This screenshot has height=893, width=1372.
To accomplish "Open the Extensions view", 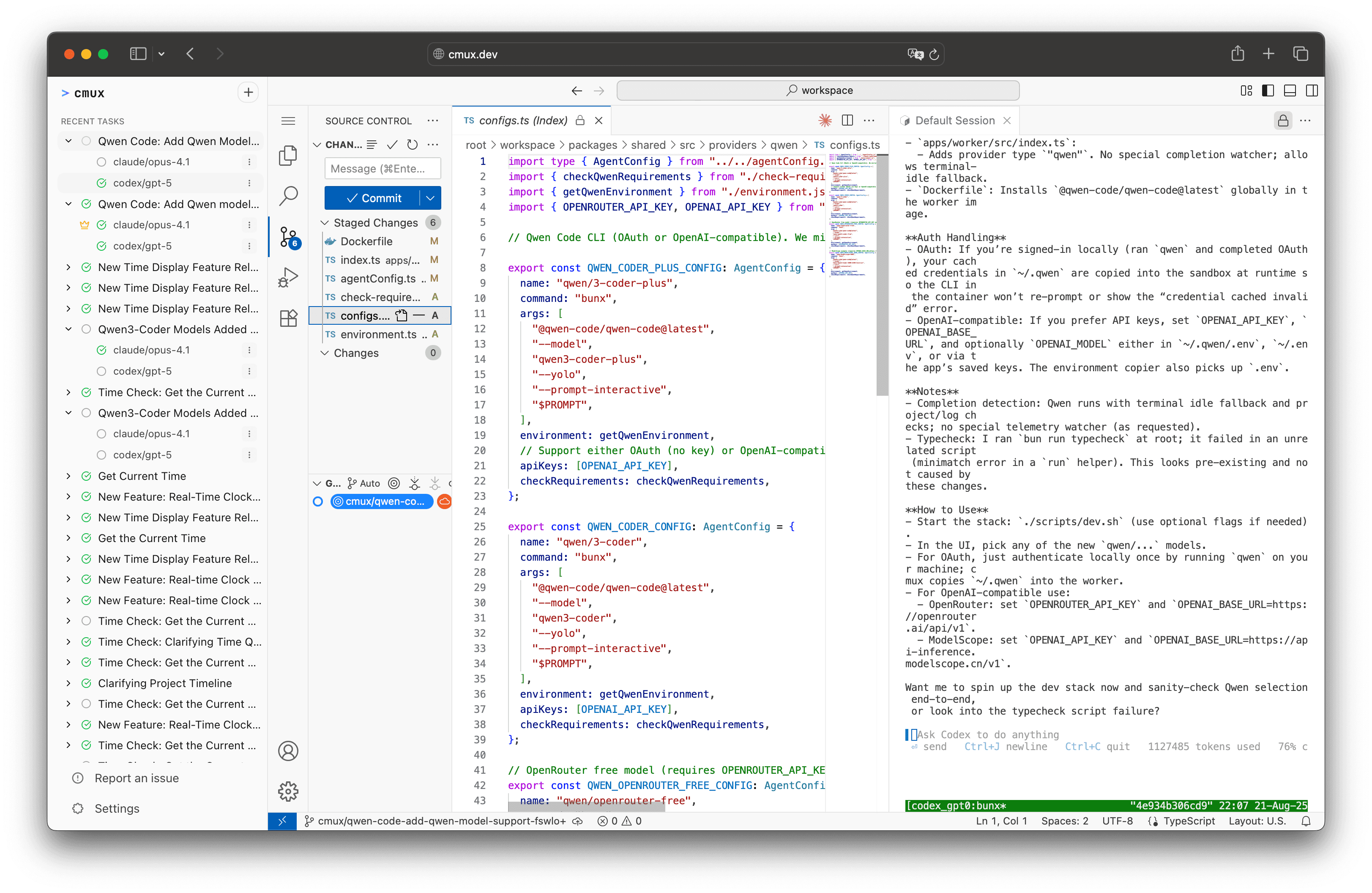I will click(x=288, y=318).
